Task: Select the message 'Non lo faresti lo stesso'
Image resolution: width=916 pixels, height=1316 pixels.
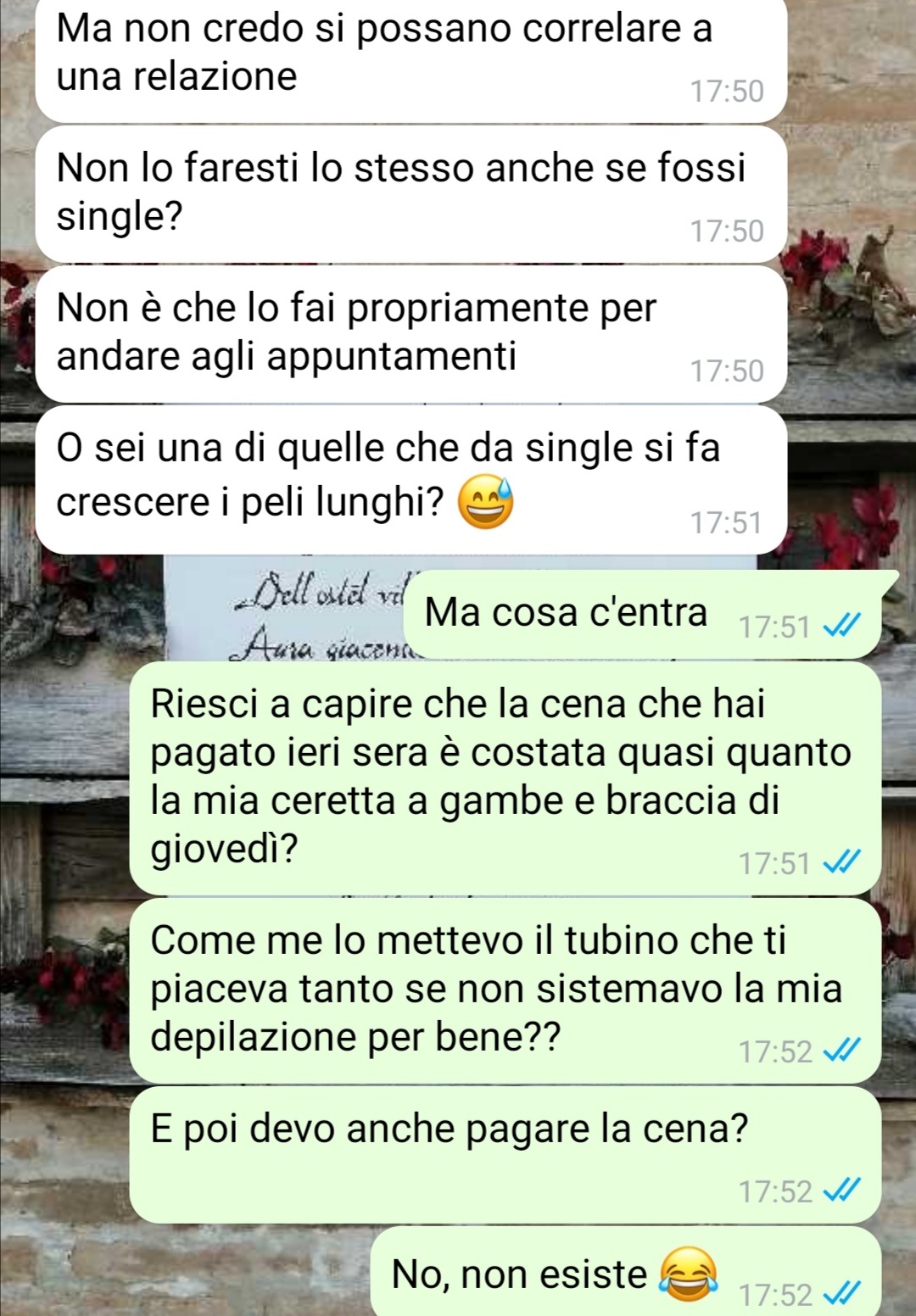Action: (411, 194)
